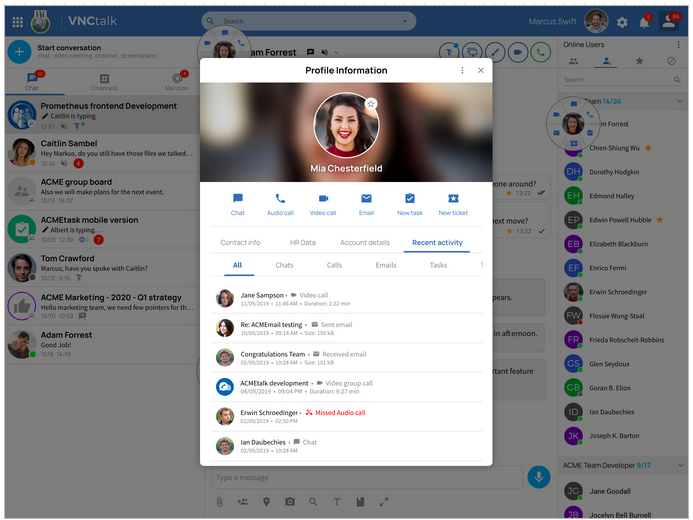Switch to the groups filter in Online Users
This screenshot has width=693, height=520.
[x=573, y=61]
